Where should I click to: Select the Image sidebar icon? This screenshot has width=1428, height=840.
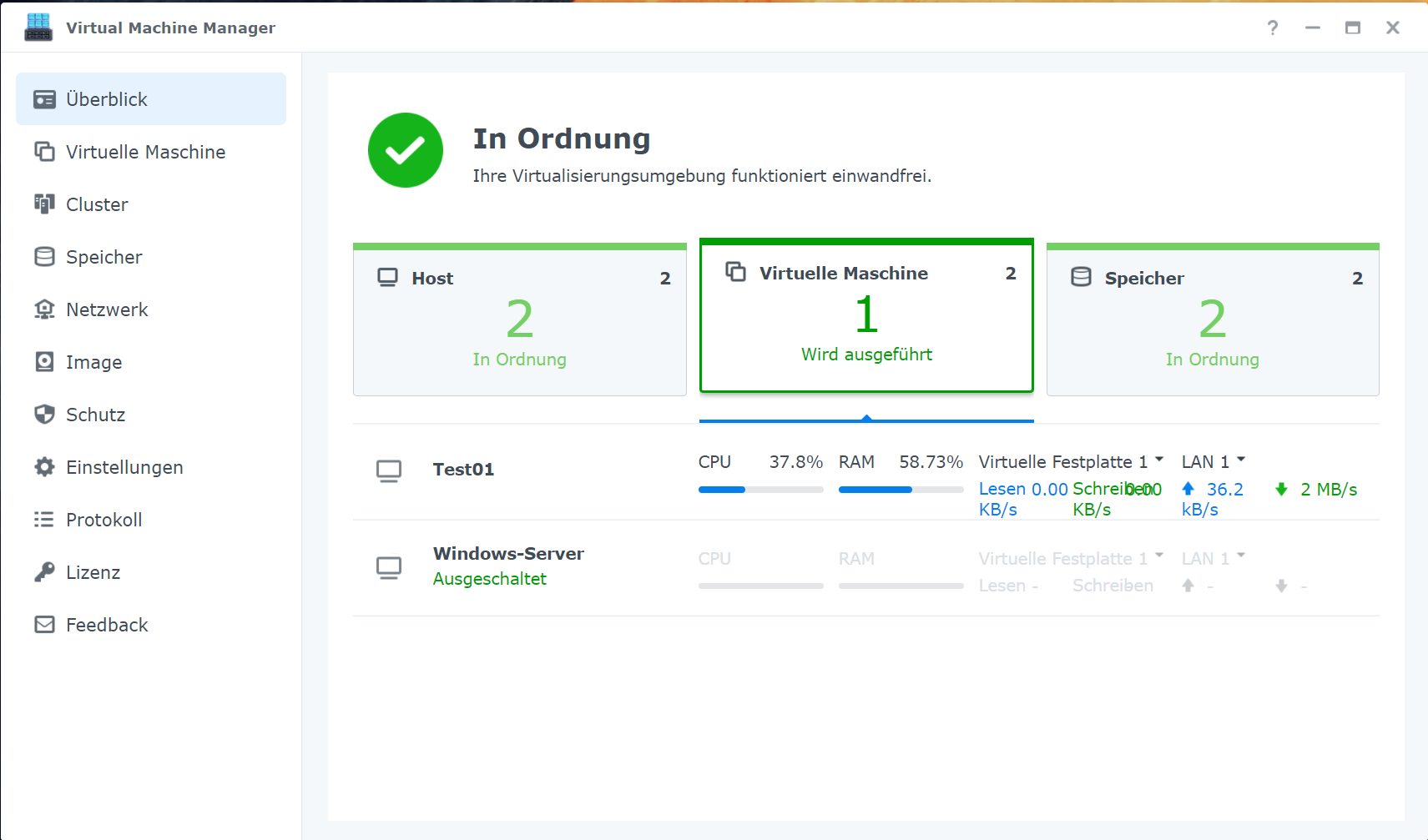coord(45,362)
